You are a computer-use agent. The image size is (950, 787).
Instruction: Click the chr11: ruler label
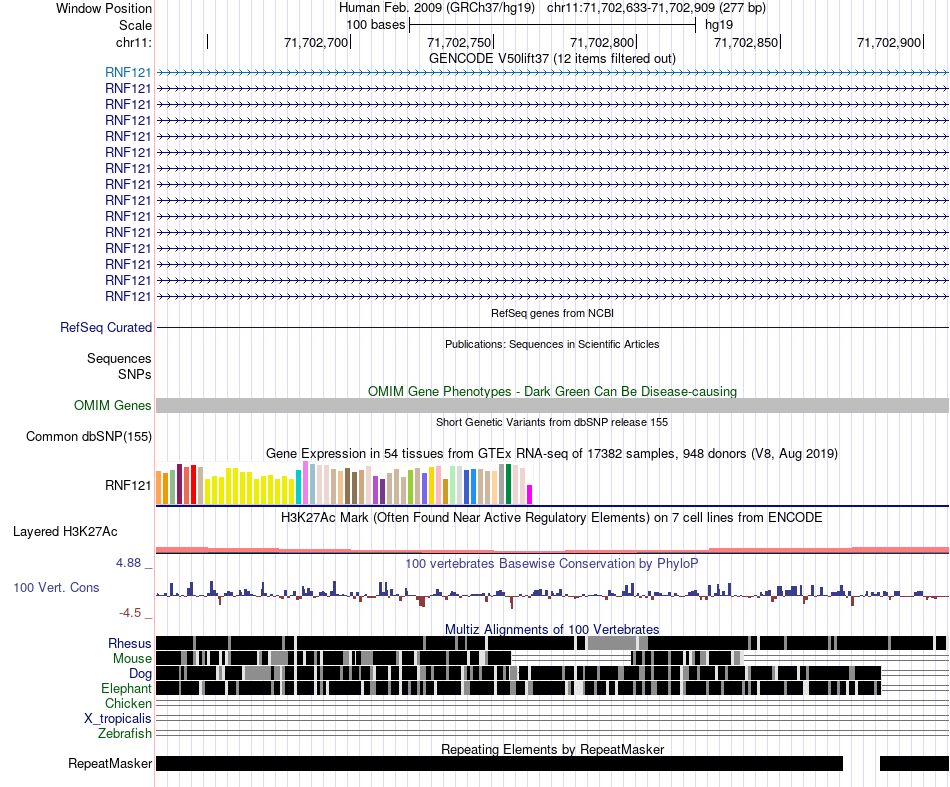pyautogui.click(x=134, y=42)
